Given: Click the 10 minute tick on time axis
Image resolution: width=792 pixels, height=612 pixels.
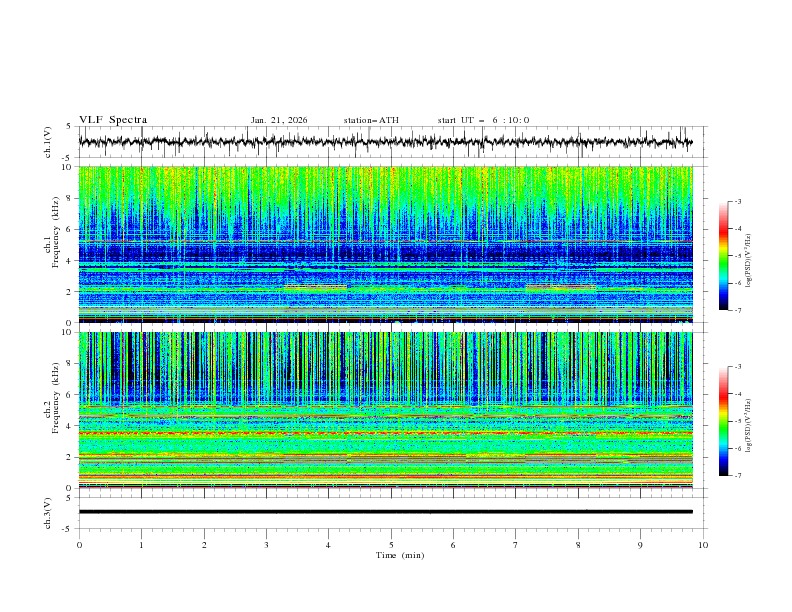Looking at the screenshot, I should (x=703, y=544).
